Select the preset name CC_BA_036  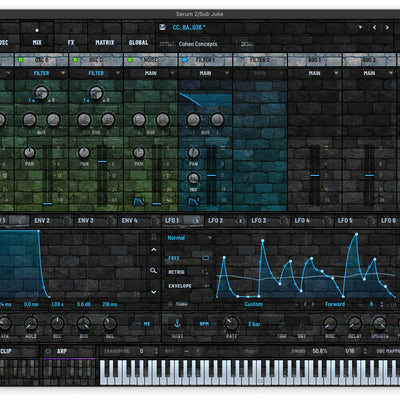coord(189,27)
